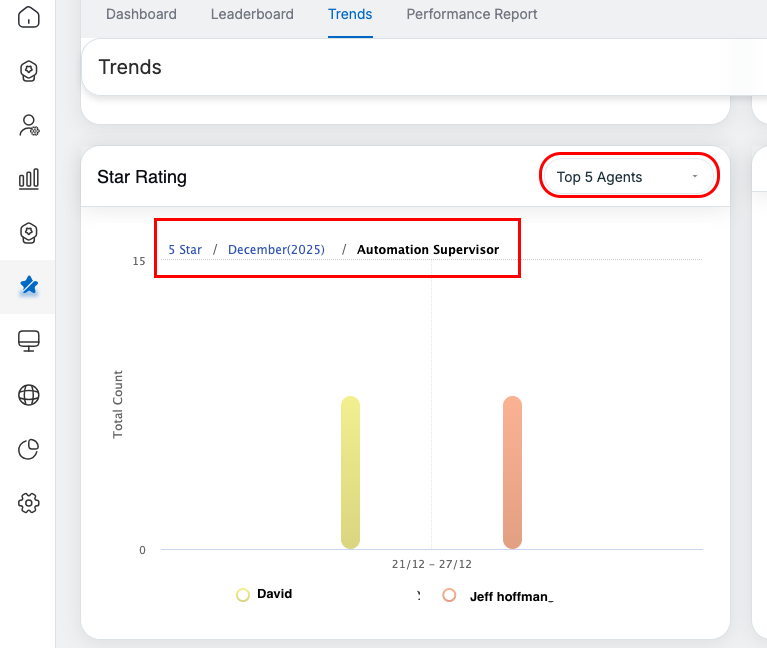Select the Trends tab
767x648 pixels.
pos(350,14)
